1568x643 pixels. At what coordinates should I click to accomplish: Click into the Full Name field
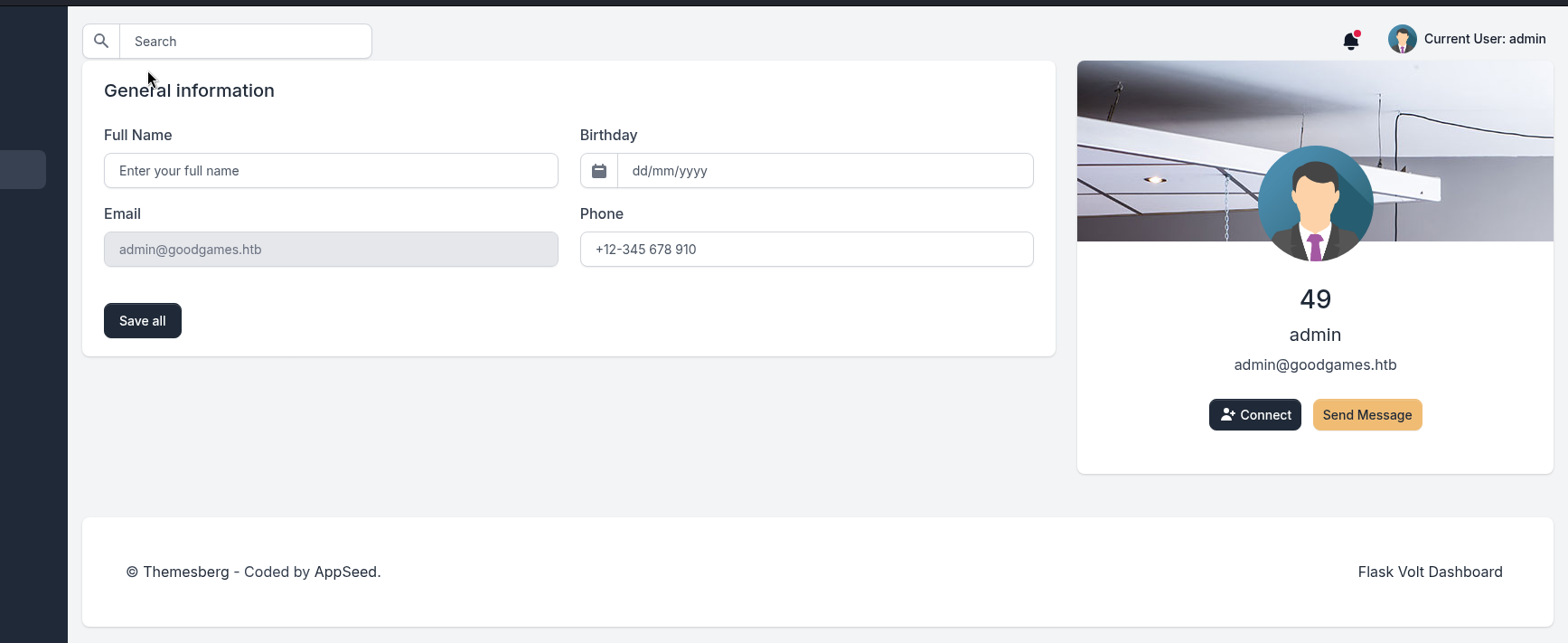[x=331, y=171]
